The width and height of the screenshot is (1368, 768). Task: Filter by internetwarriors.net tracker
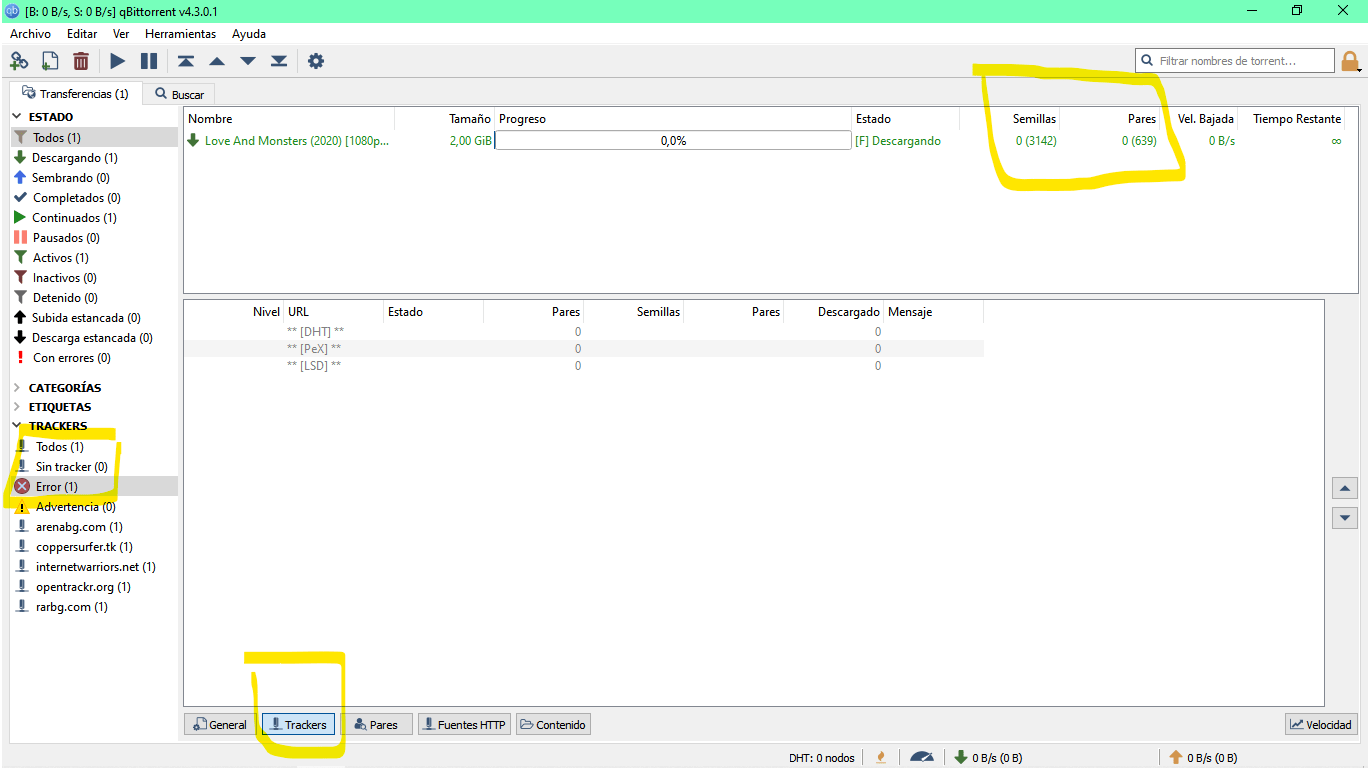(x=94, y=567)
